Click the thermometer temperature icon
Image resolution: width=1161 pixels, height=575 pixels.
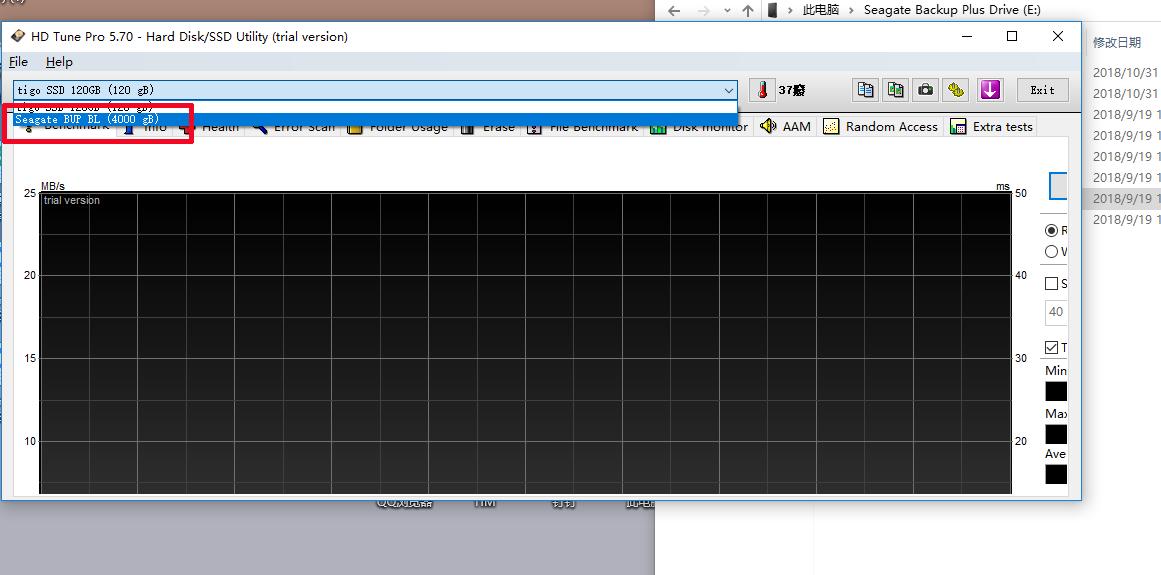(x=763, y=90)
